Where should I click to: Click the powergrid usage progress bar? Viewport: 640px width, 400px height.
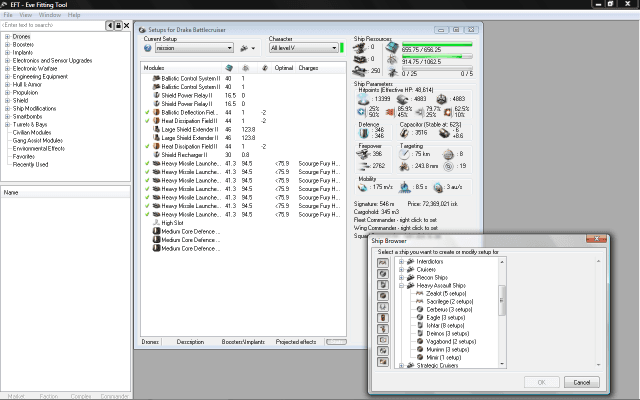pyautogui.click(x=437, y=56)
